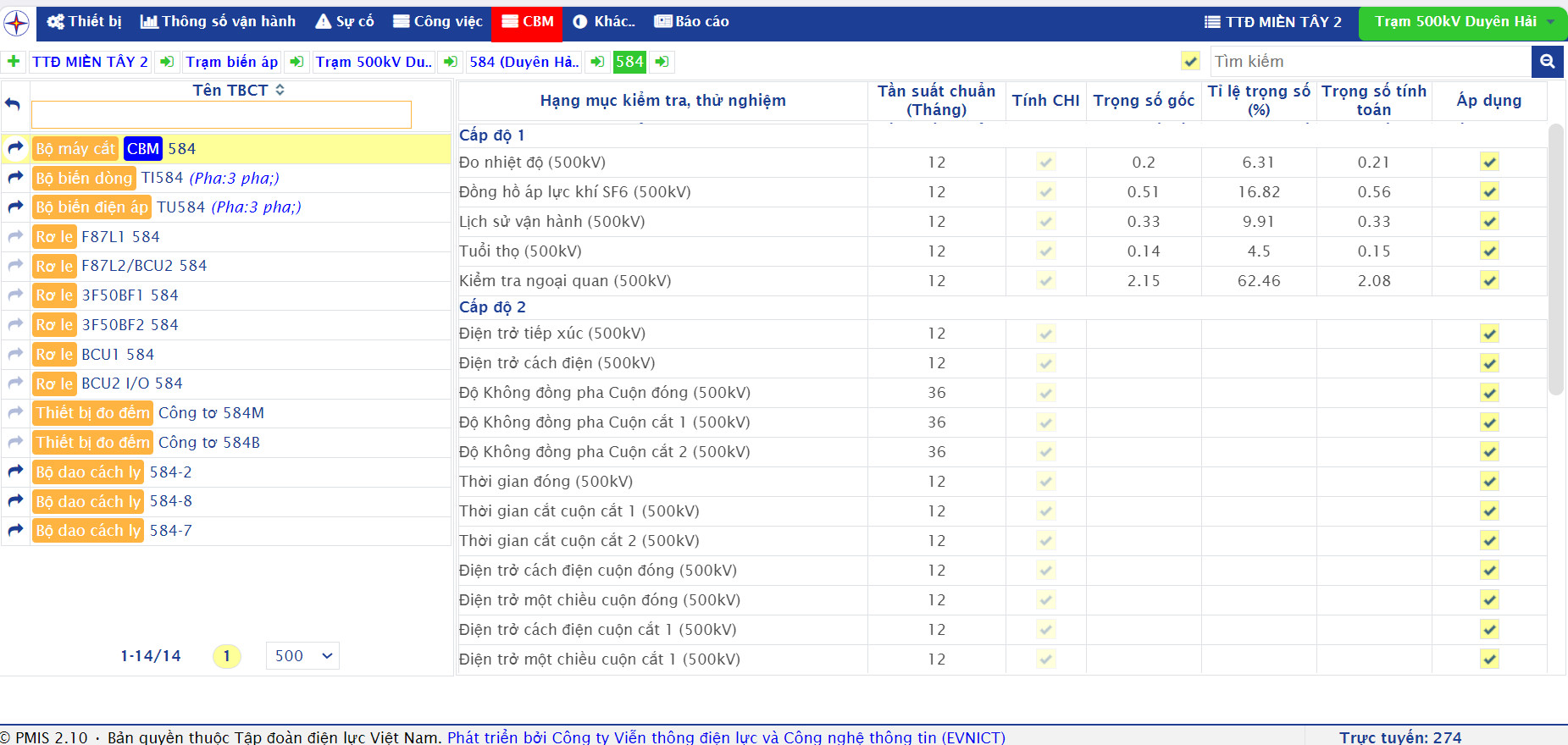
Task: Go to page 1 in pagination
Action: (226, 656)
